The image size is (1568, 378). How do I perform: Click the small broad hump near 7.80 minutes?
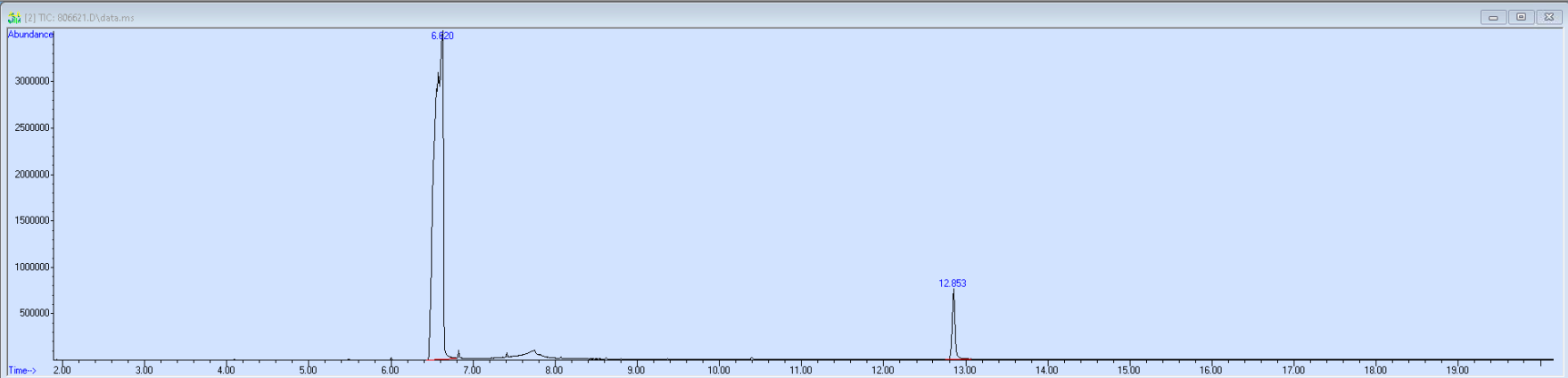pos(532,354)
